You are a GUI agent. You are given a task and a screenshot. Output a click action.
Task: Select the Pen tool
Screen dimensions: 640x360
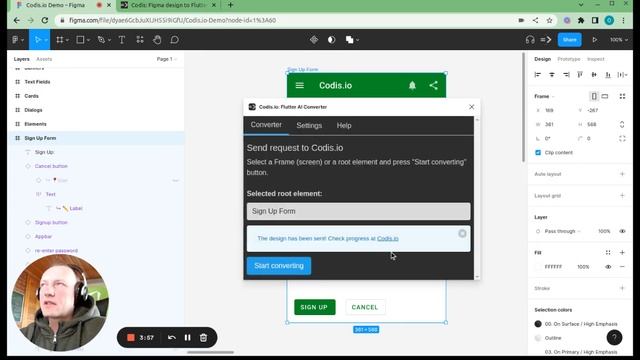(101, 40)
